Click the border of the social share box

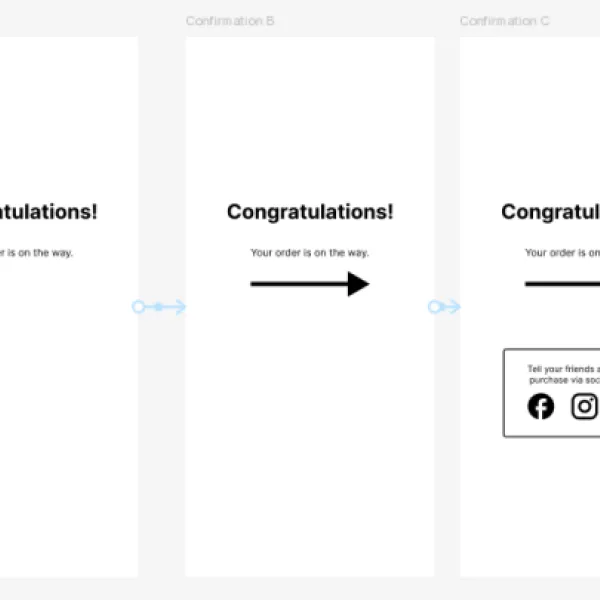point(504,393)
